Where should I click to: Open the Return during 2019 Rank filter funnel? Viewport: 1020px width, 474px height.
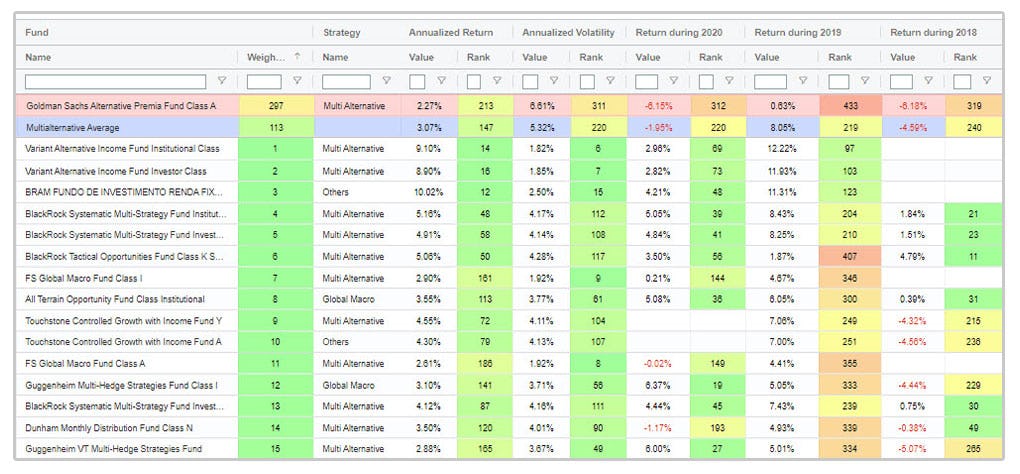865,81
